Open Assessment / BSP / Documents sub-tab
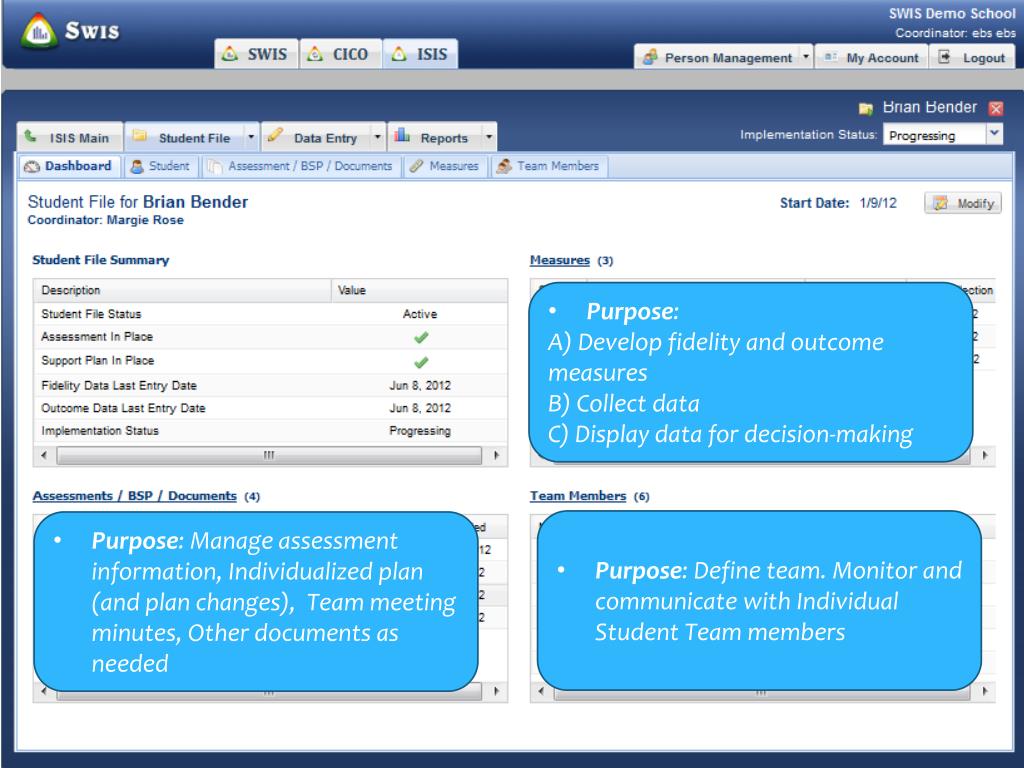Viewport: 1024px width, 768px height. pos(301,166)
